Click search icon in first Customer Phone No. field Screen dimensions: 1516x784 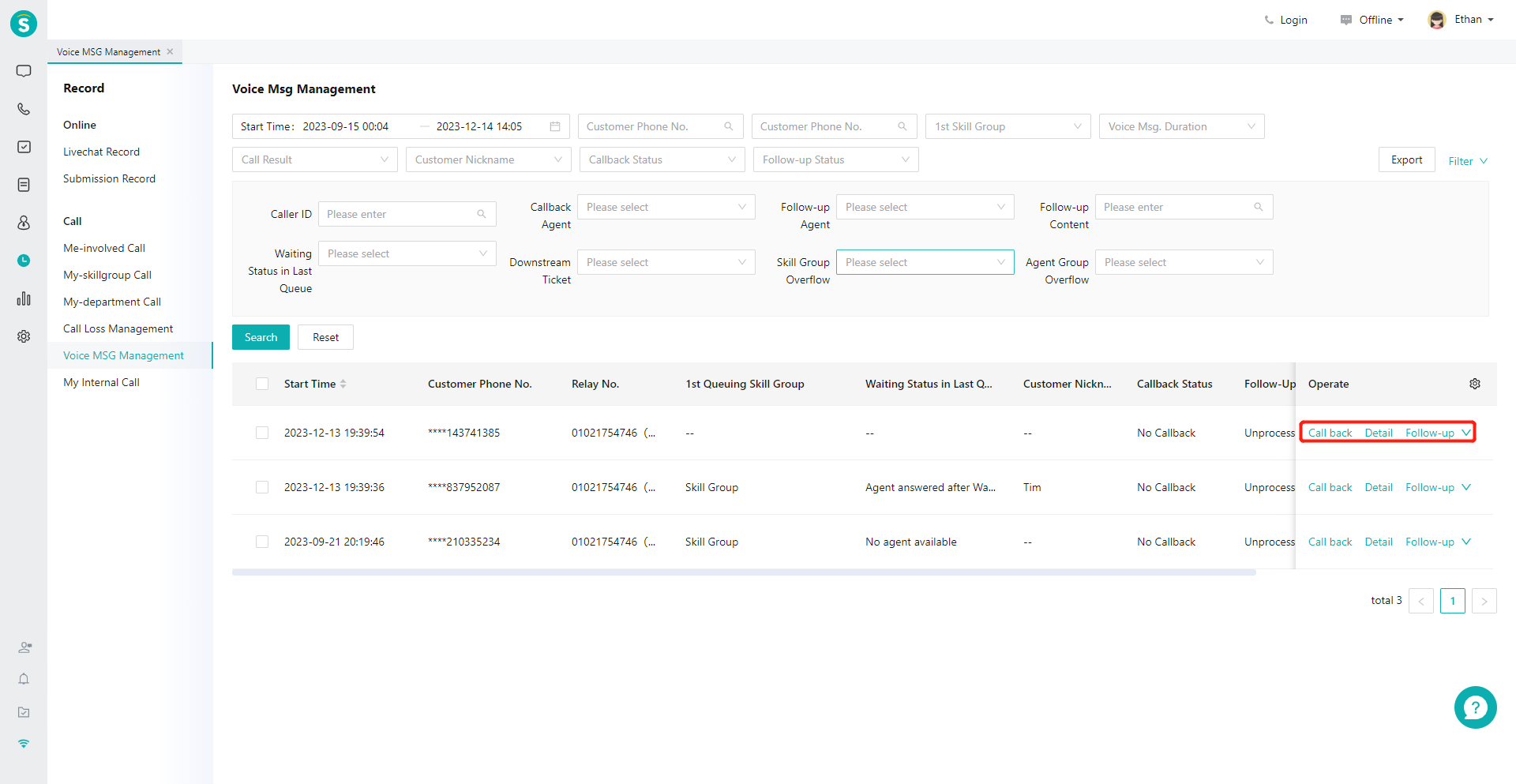729,126
